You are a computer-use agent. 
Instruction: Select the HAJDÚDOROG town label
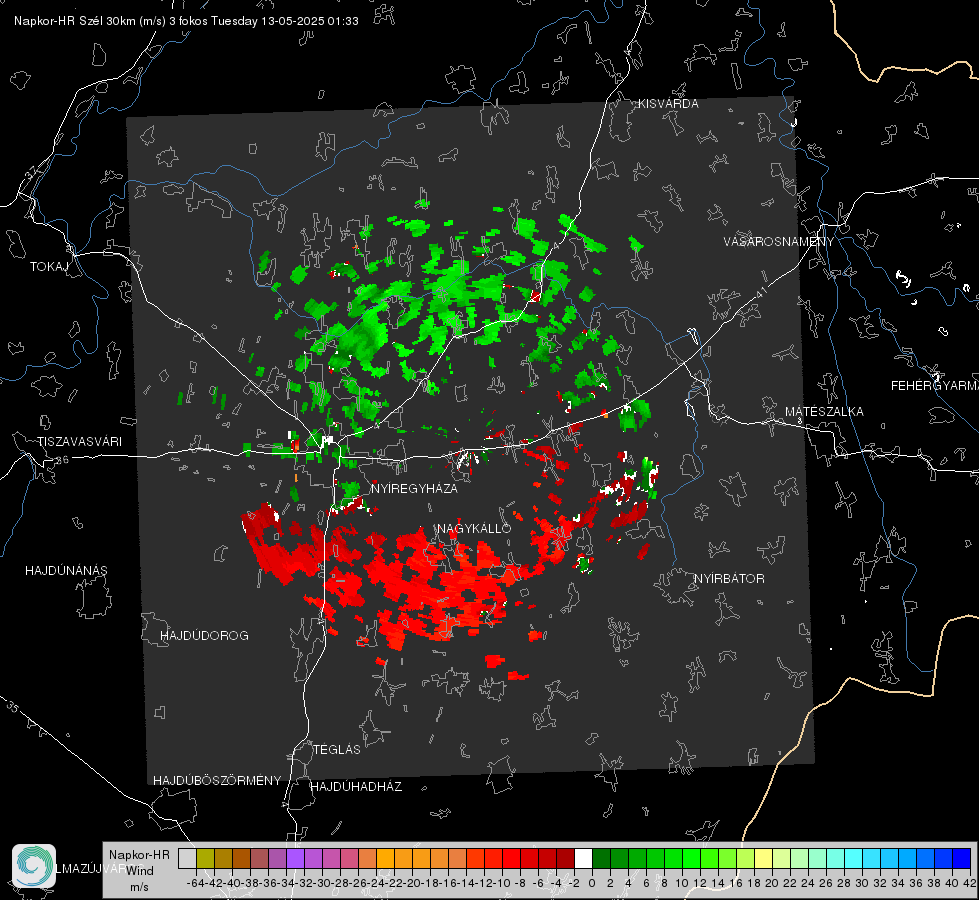pyautogui.click(x=204, y=636)
